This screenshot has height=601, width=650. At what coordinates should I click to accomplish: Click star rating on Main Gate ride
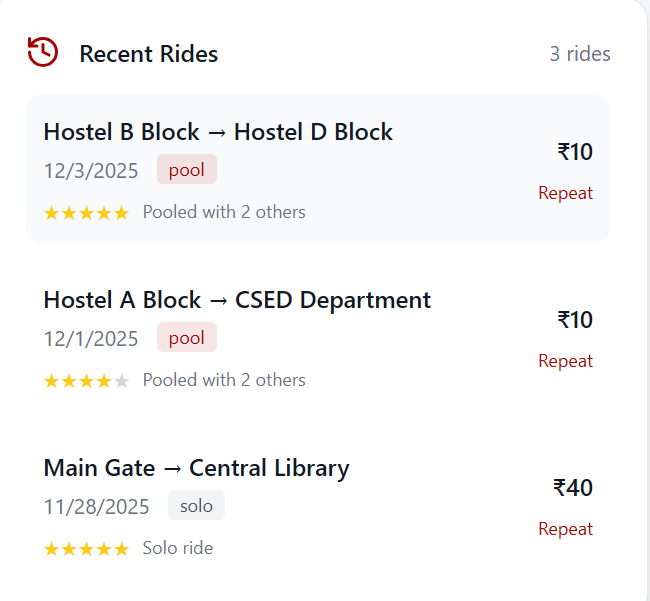(x=86, y=549)
